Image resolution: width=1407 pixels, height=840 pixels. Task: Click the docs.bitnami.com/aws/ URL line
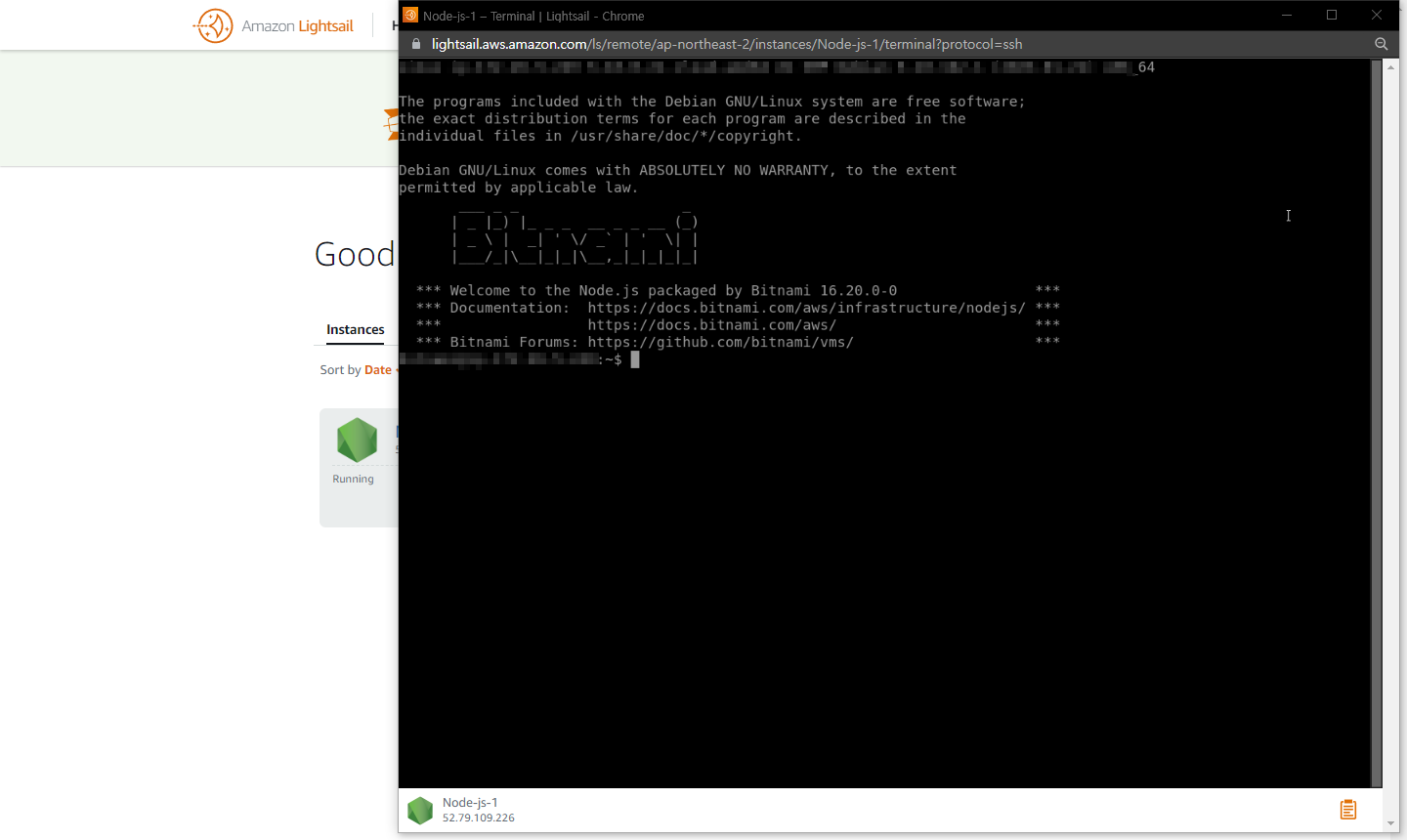(x=712, y=325)
